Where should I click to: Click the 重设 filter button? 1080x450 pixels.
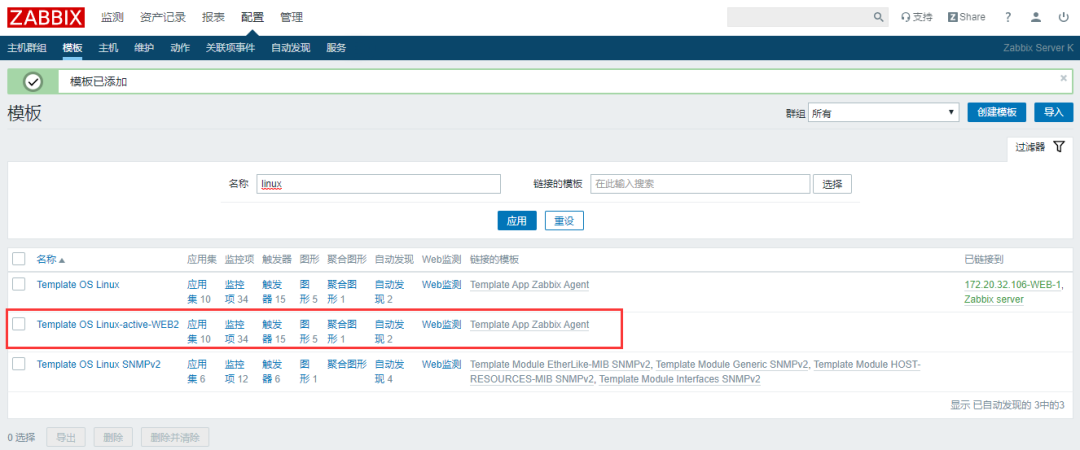click(564, 221)
